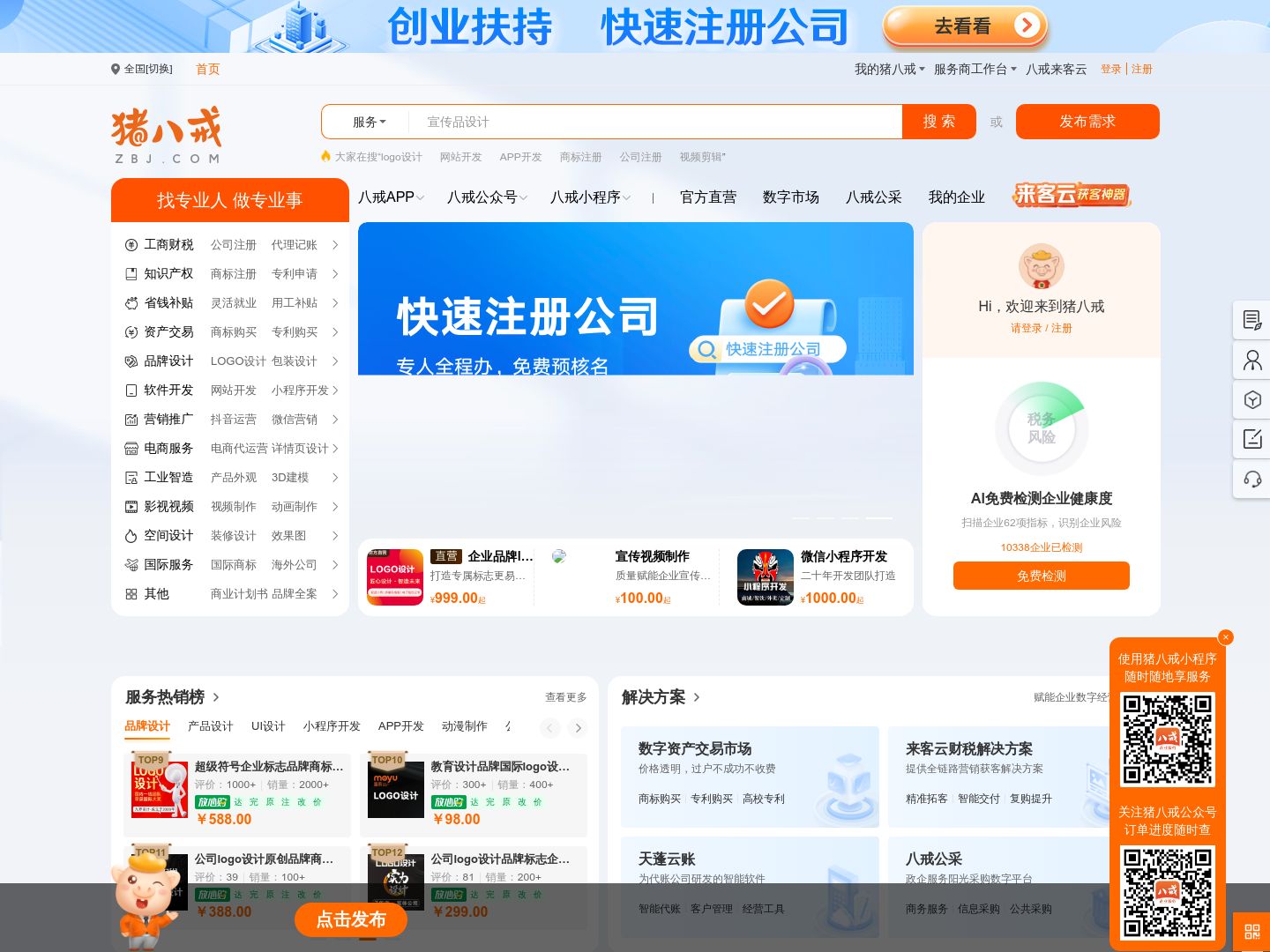This screenshot has width=1270, height=952.
Task: Click the 商标注册 hot search term
Action: 581,157
